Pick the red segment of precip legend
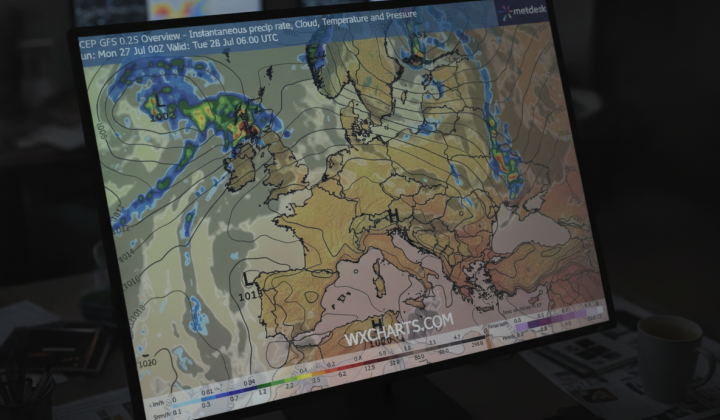Viewport: 720px width, 420px height. pos(351,365)
